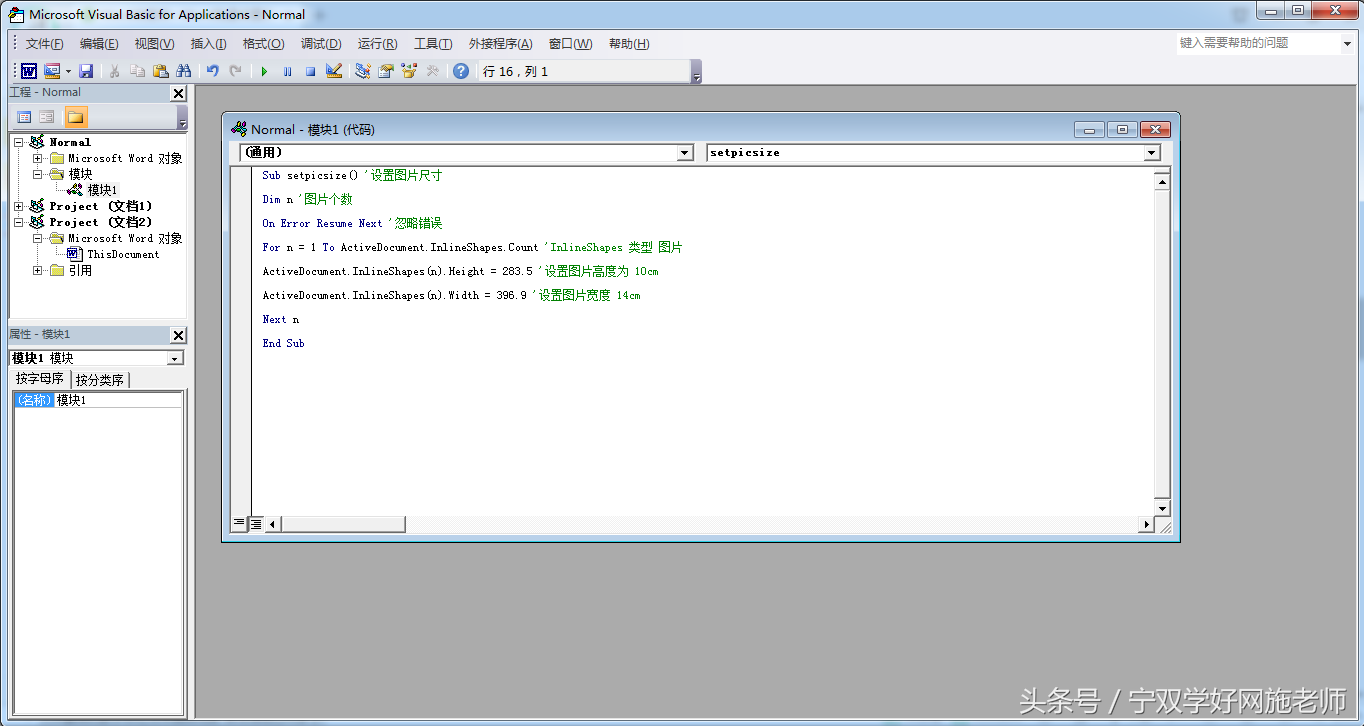Click the blue Help question mark icon
1364x726 pixels.
[460, 71]
